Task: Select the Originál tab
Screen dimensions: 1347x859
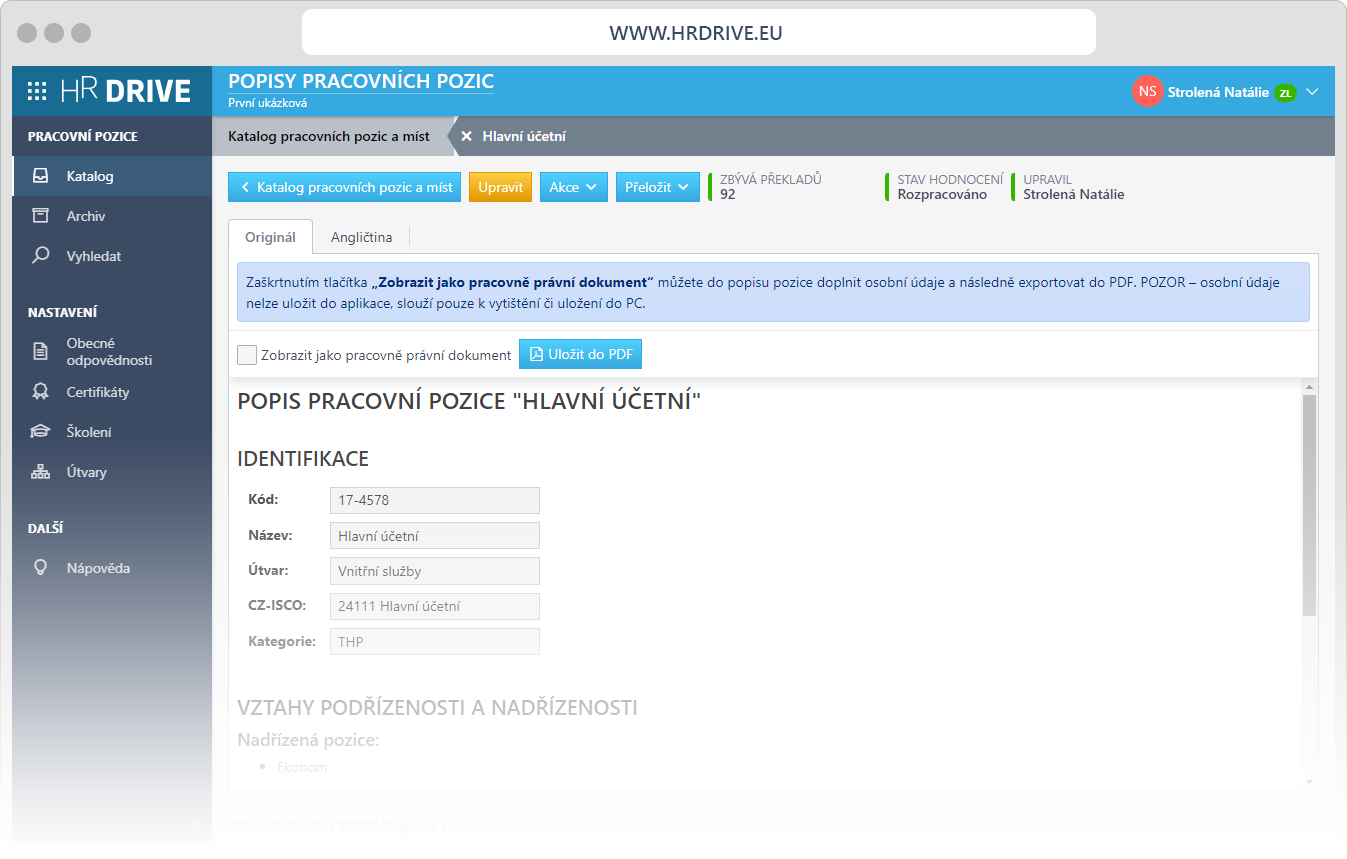Action: 271,237
